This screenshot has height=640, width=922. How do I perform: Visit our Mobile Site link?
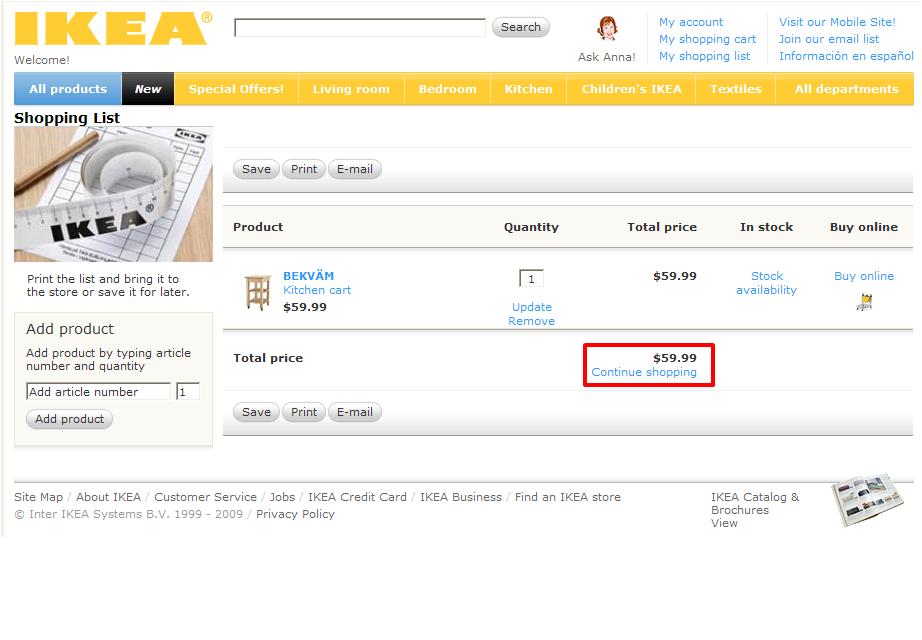837,22
